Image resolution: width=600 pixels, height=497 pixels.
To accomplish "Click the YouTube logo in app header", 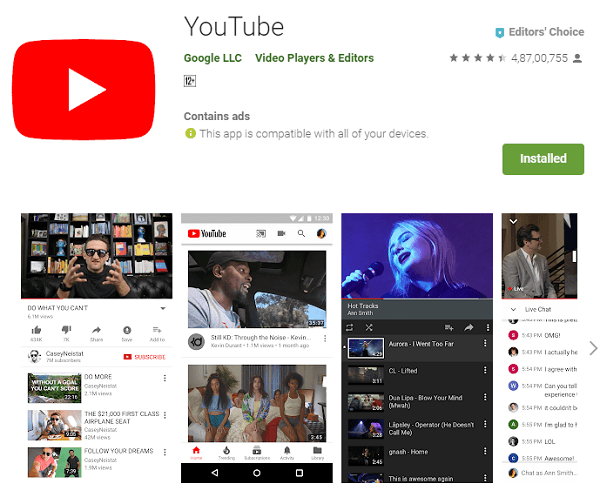I will [x=207, y=233].
